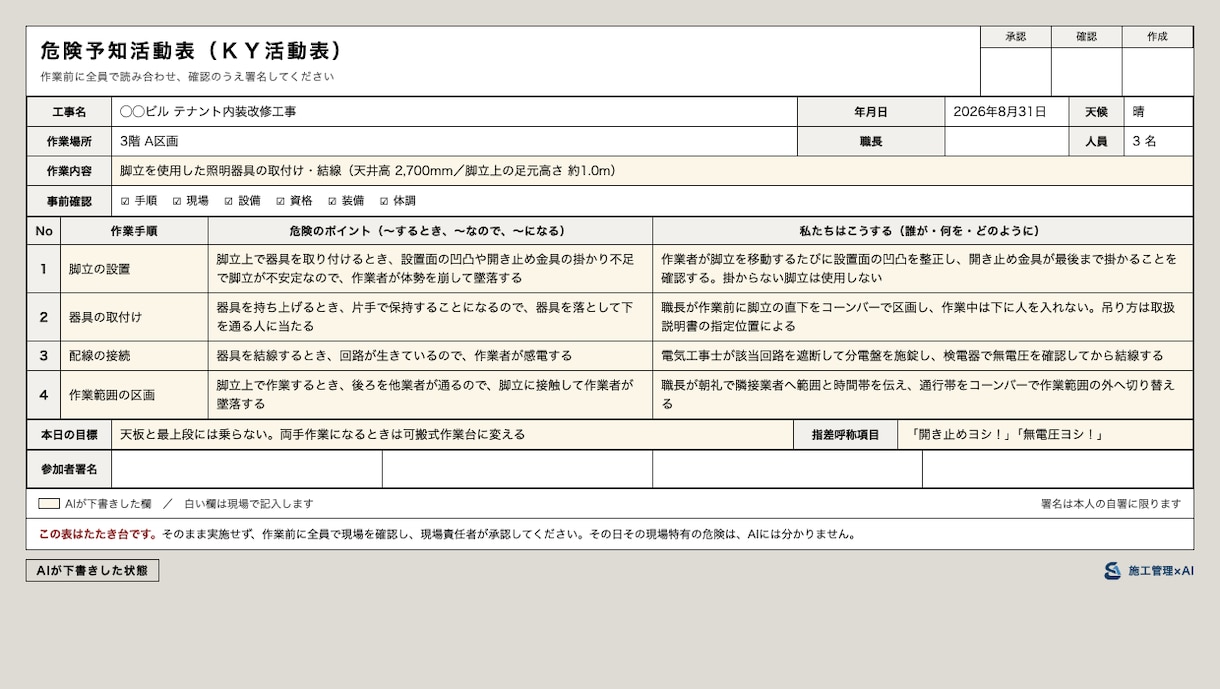This screenshot has height=689, width=1220.
Task: Toggle the 手順 checkbox
Action: point(125,201)
